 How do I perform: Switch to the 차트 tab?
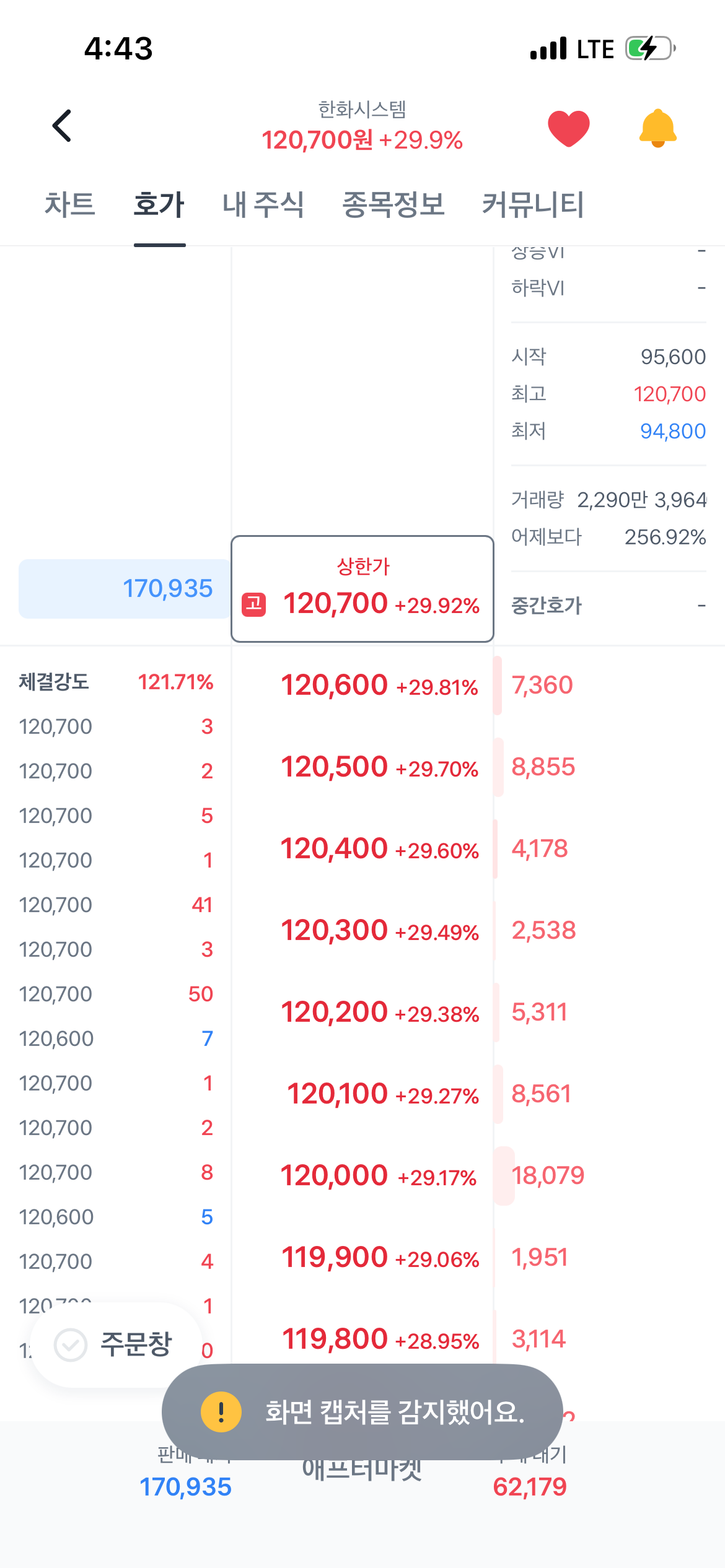[x=69, y=204]
